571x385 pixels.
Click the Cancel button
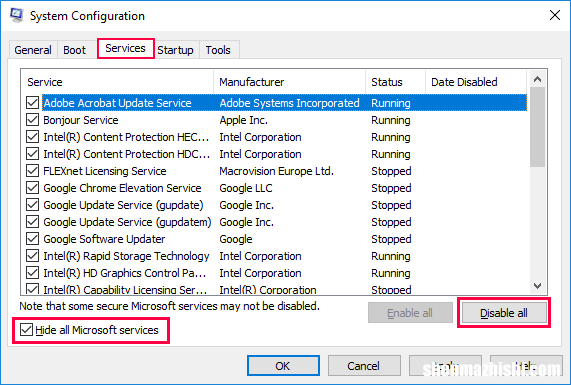(364, 366)
